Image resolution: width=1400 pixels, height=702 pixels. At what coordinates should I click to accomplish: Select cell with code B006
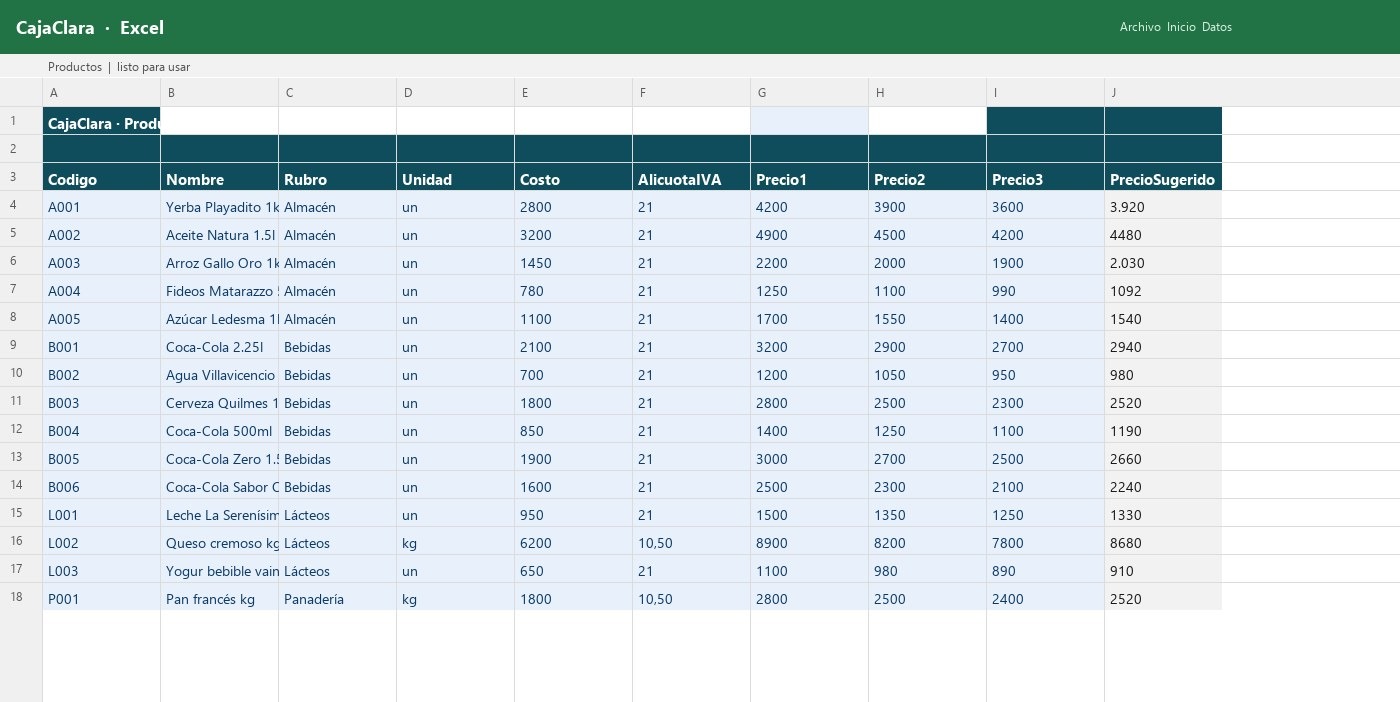(101, 485)
